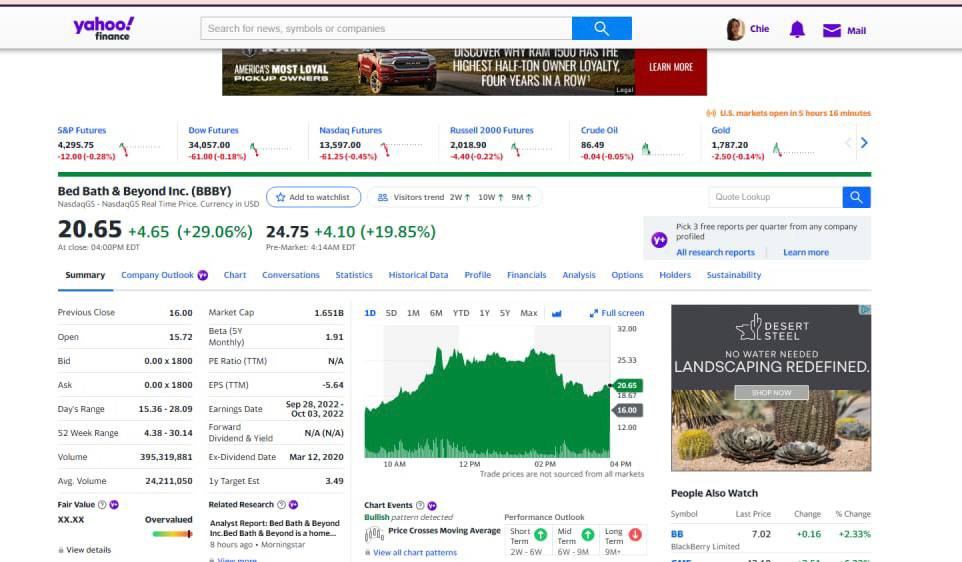Open the BB BlackBerry symbol link
The height and width of the screenshot is (562, 962).
point(677,534)
